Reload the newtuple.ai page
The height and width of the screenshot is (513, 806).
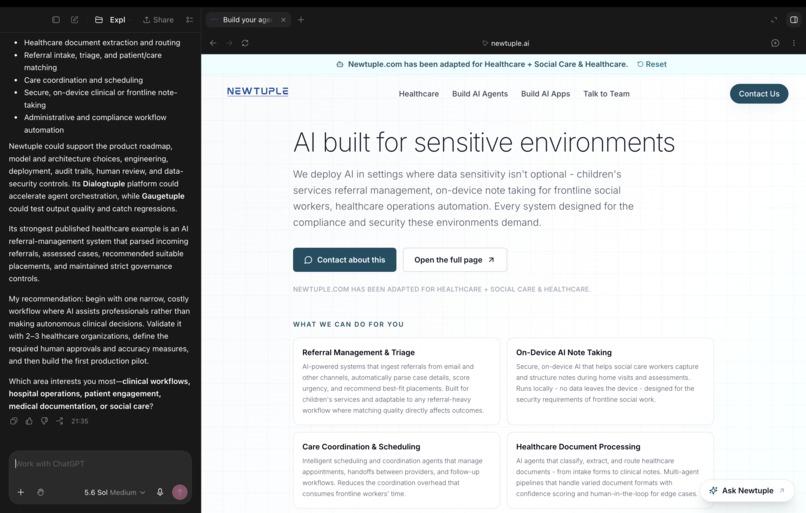[x=245, y=43]
